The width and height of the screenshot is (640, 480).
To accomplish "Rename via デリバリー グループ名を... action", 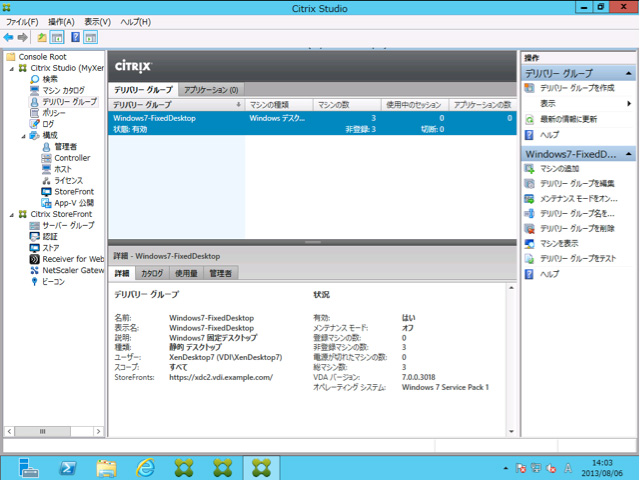I will [x=577, y=213].
